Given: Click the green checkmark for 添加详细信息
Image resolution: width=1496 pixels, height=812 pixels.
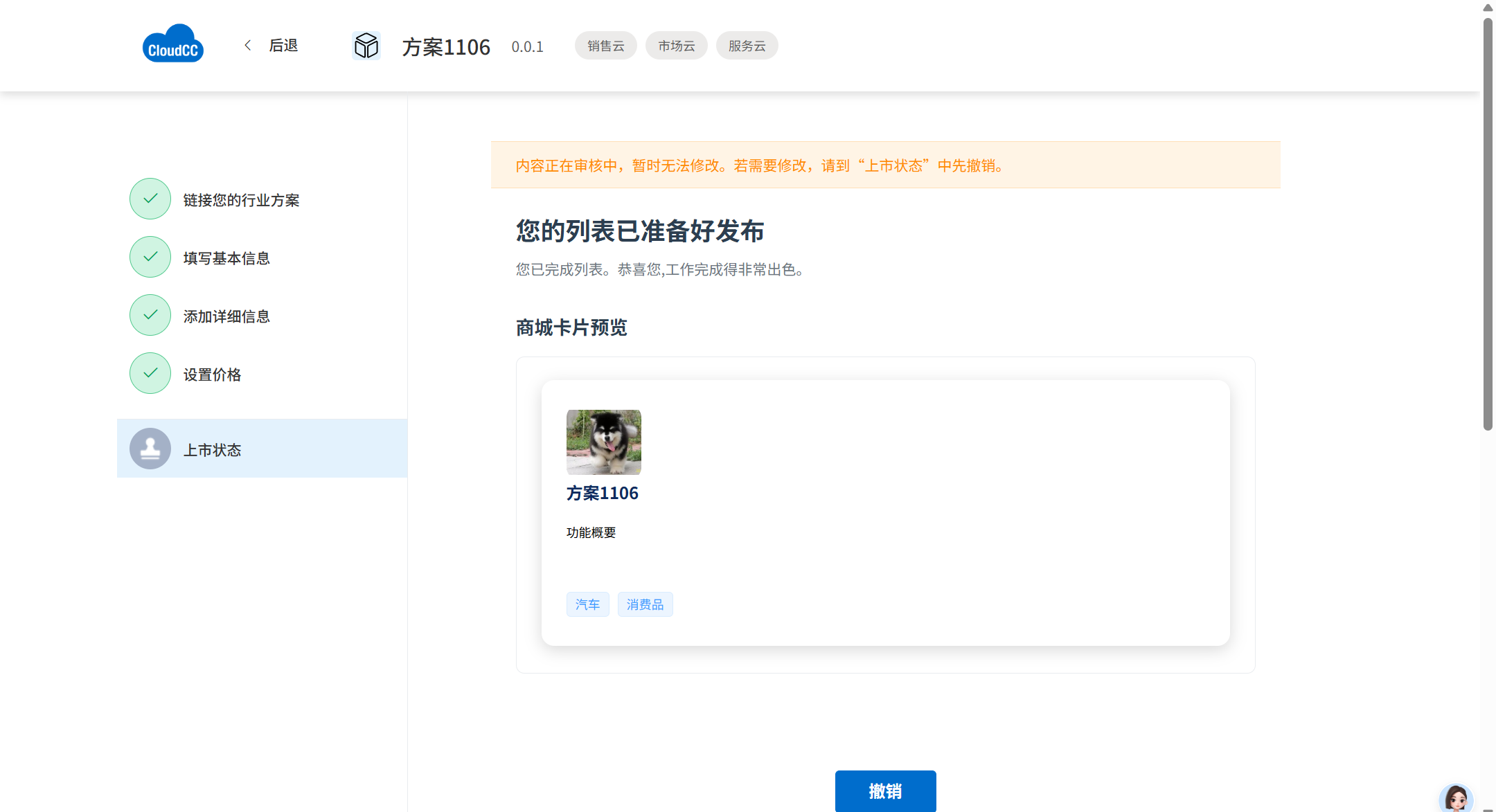Looking at the screenshot, I should (x=150, y=316).
